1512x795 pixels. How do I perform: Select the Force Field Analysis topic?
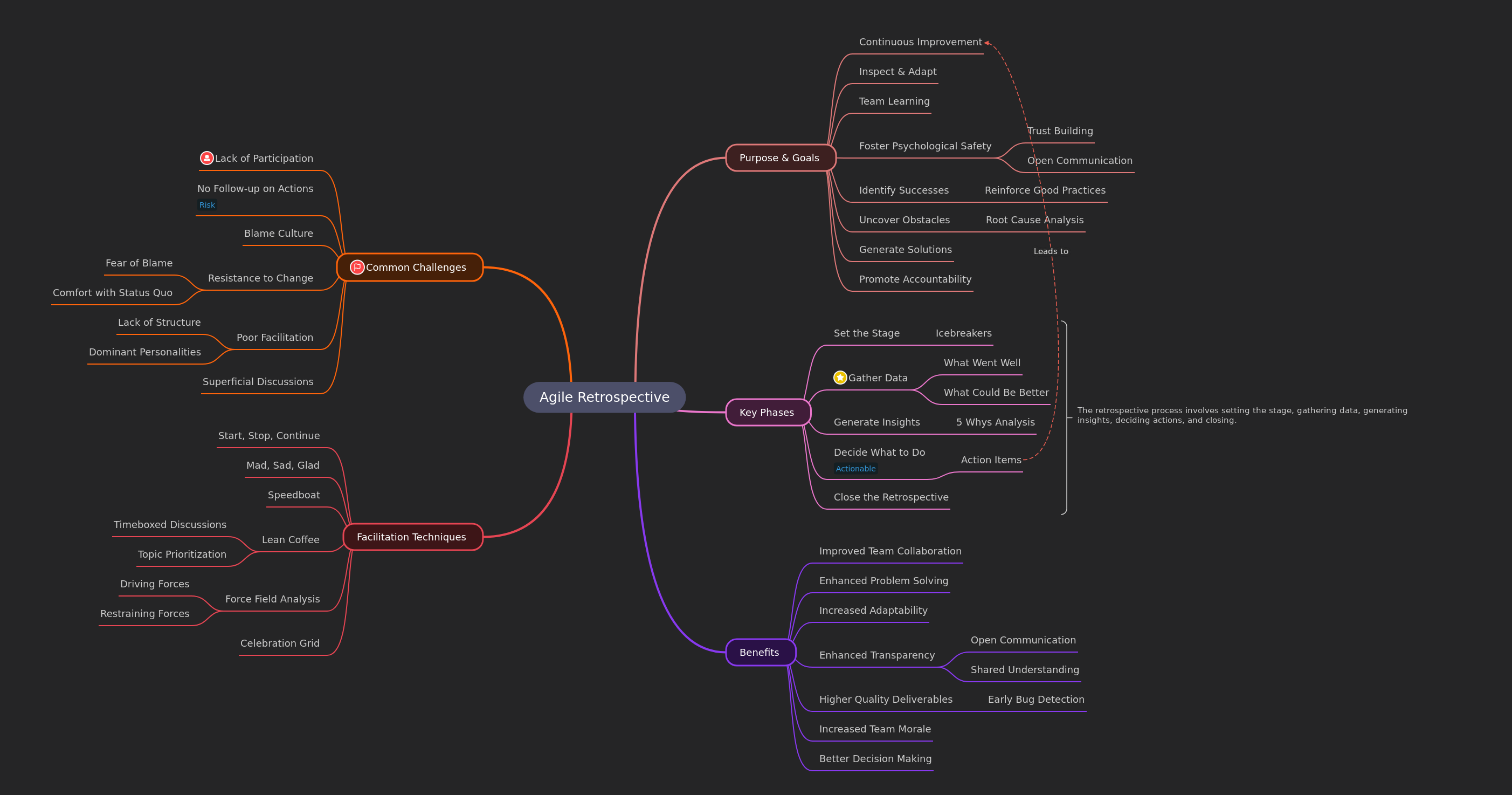[x=272, y=599]
